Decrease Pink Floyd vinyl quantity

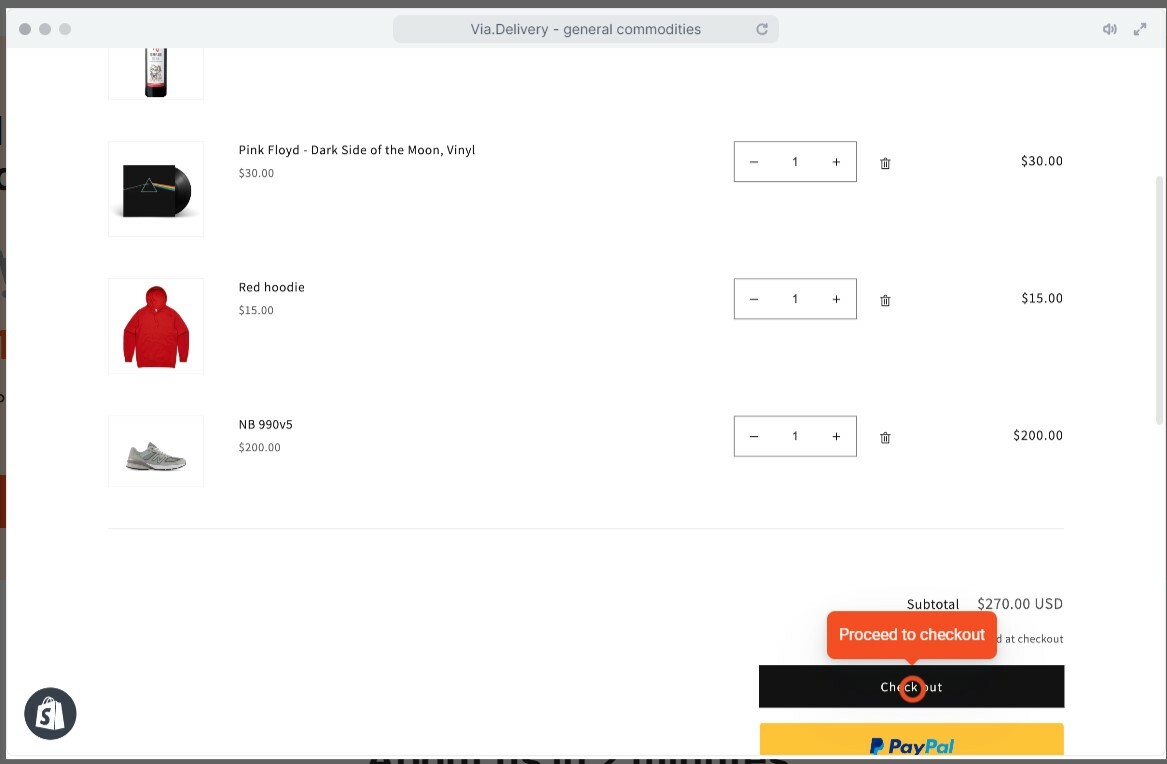754,162
